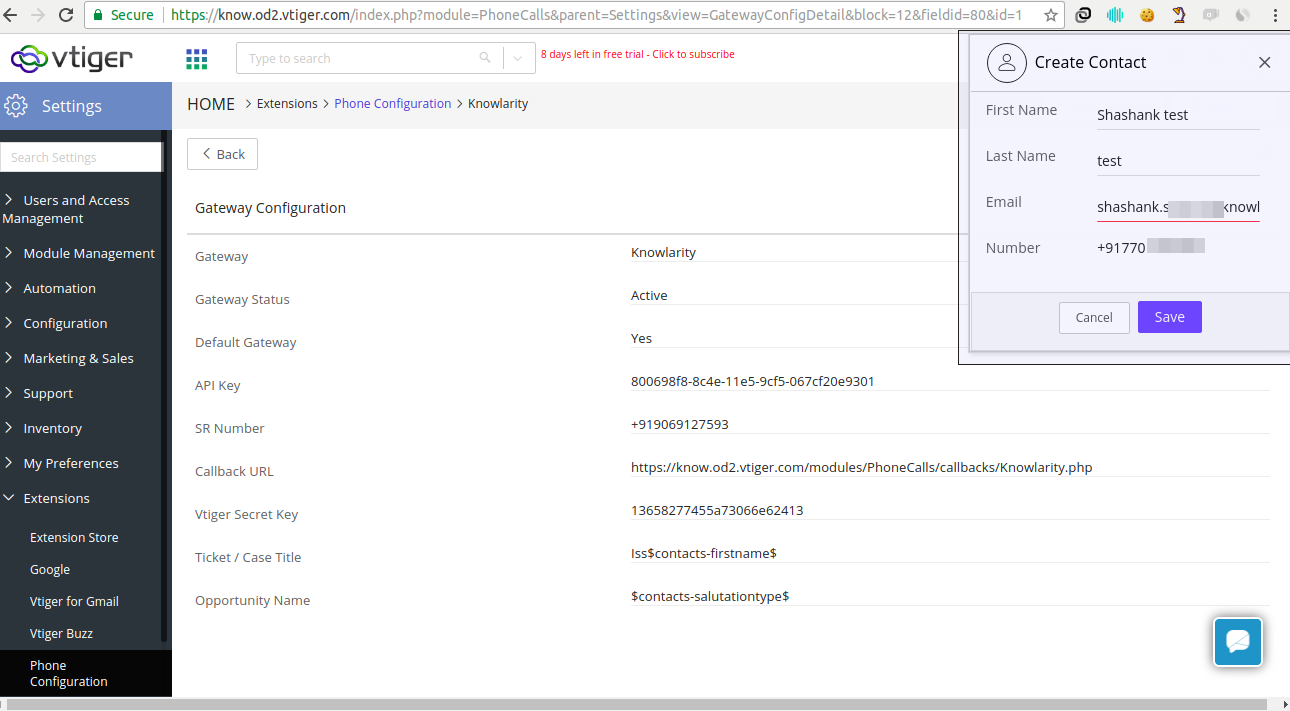1290x711 pixels.
Task: Open the Chrome menu with three dots
Action: pyautogui.click(x=1273, y=15)
